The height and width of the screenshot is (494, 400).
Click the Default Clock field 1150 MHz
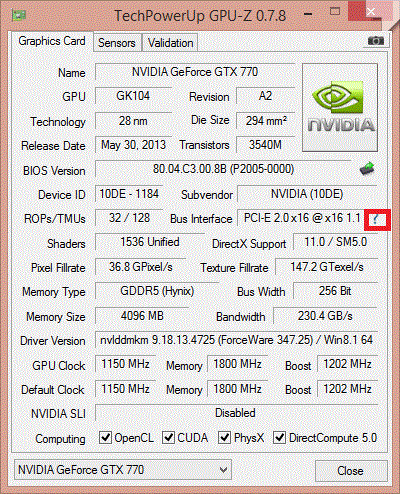pos(125,389)
